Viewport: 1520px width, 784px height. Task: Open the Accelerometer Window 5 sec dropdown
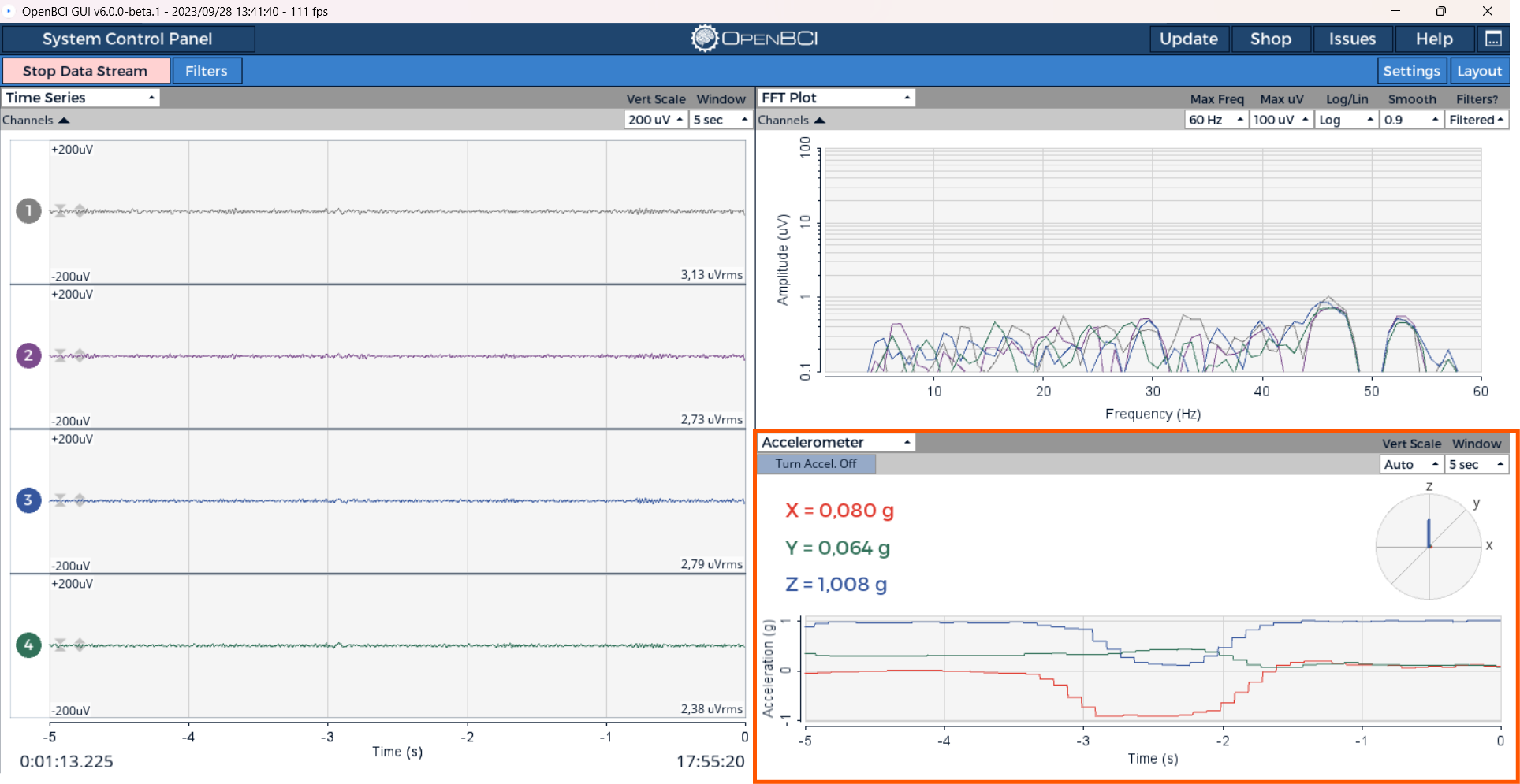click(1477, 465)
